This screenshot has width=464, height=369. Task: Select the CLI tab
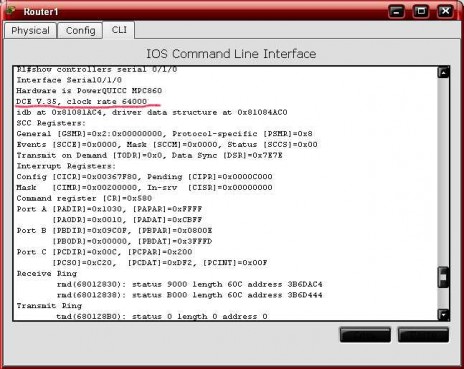pos(119,30)
